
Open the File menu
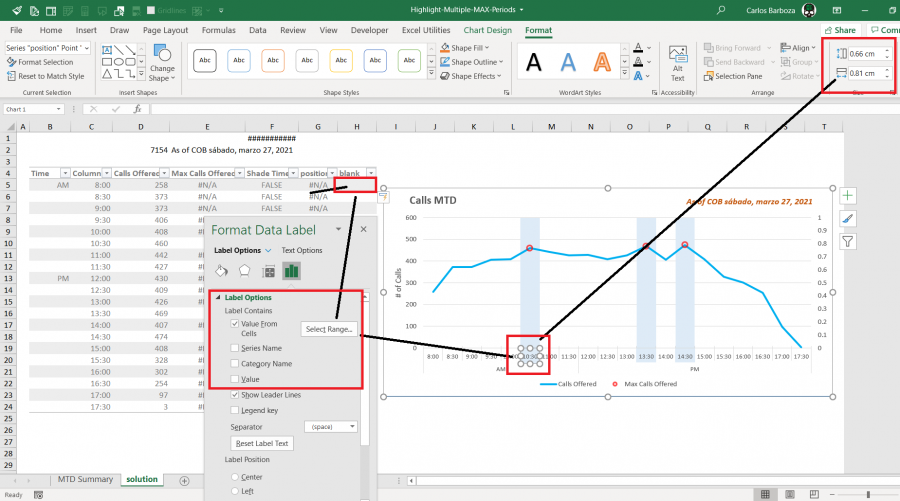click(16, 30)
